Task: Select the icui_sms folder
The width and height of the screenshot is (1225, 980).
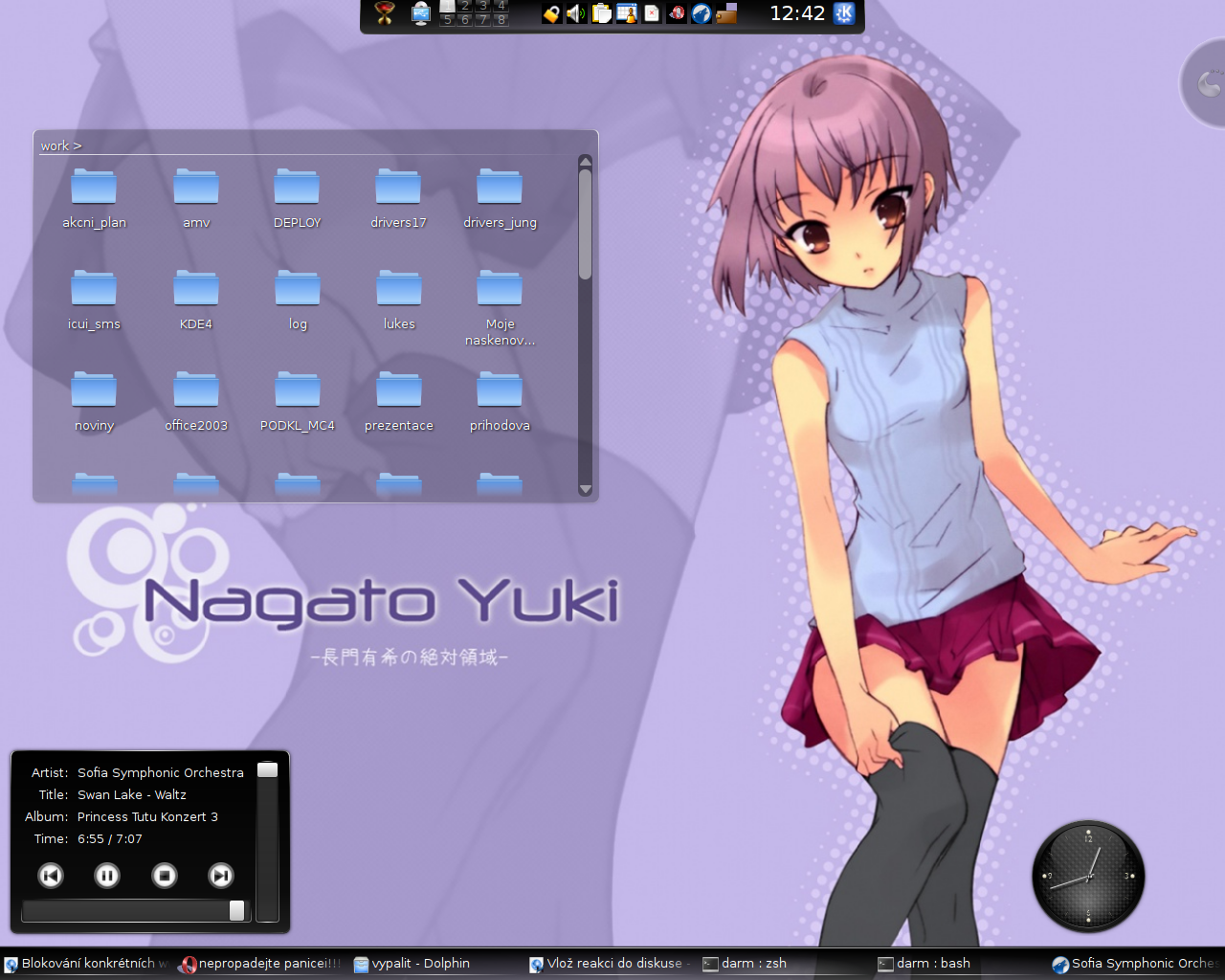Action: [x=94, y=300]
